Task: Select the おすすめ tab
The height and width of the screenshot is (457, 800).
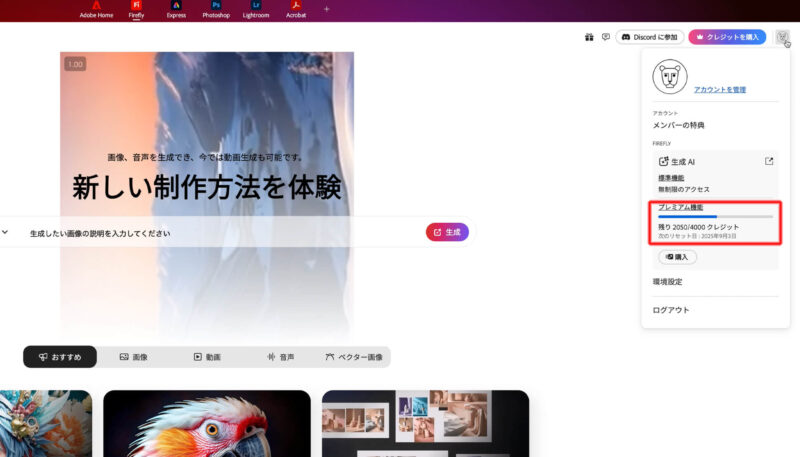Action: [x=60, y=357]
